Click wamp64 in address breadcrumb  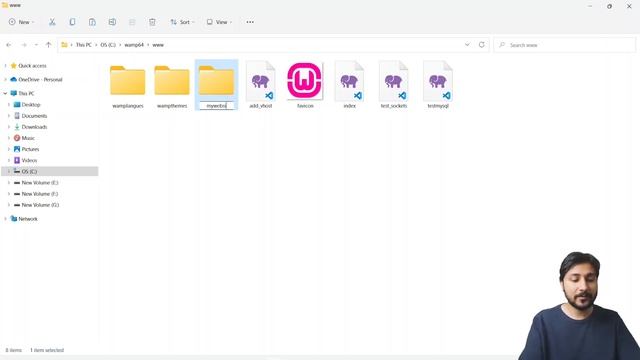tap(134, 45)
